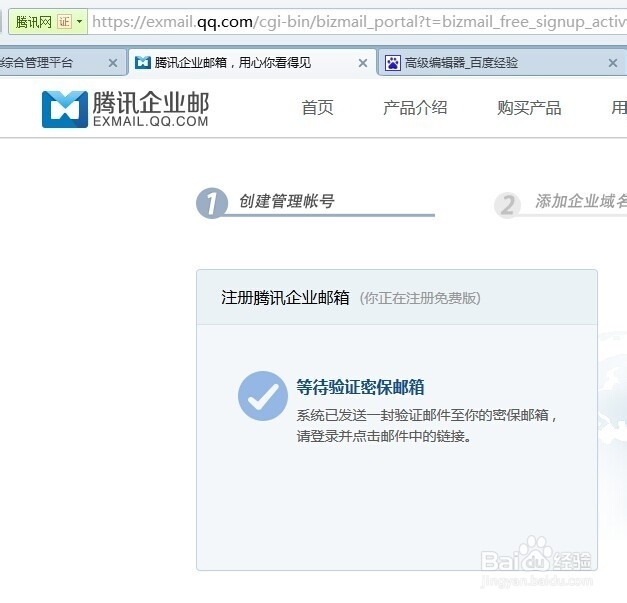The height and width of the screenshot is (603, 627).
Task: Open the 首页 navigation link
Action: 317,108
